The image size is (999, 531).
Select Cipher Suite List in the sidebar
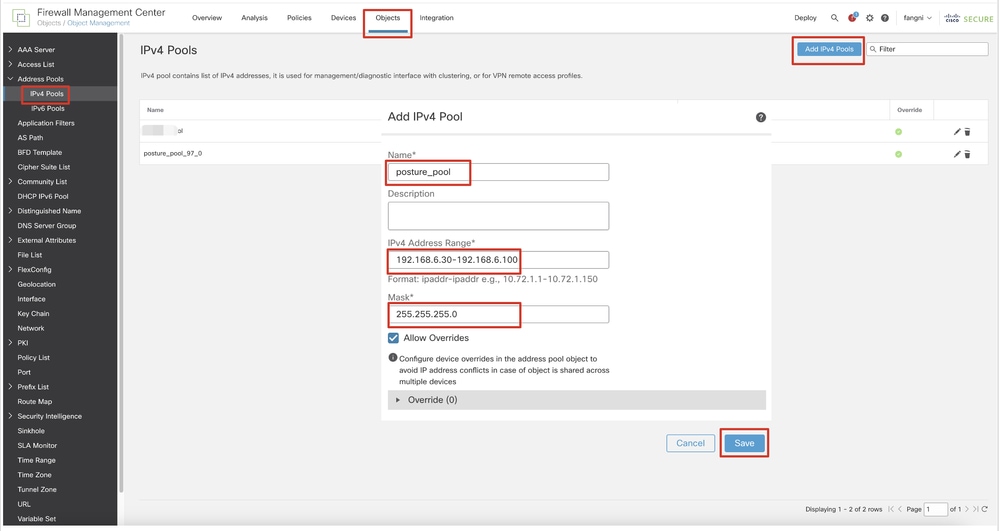(x=44, y=167)
